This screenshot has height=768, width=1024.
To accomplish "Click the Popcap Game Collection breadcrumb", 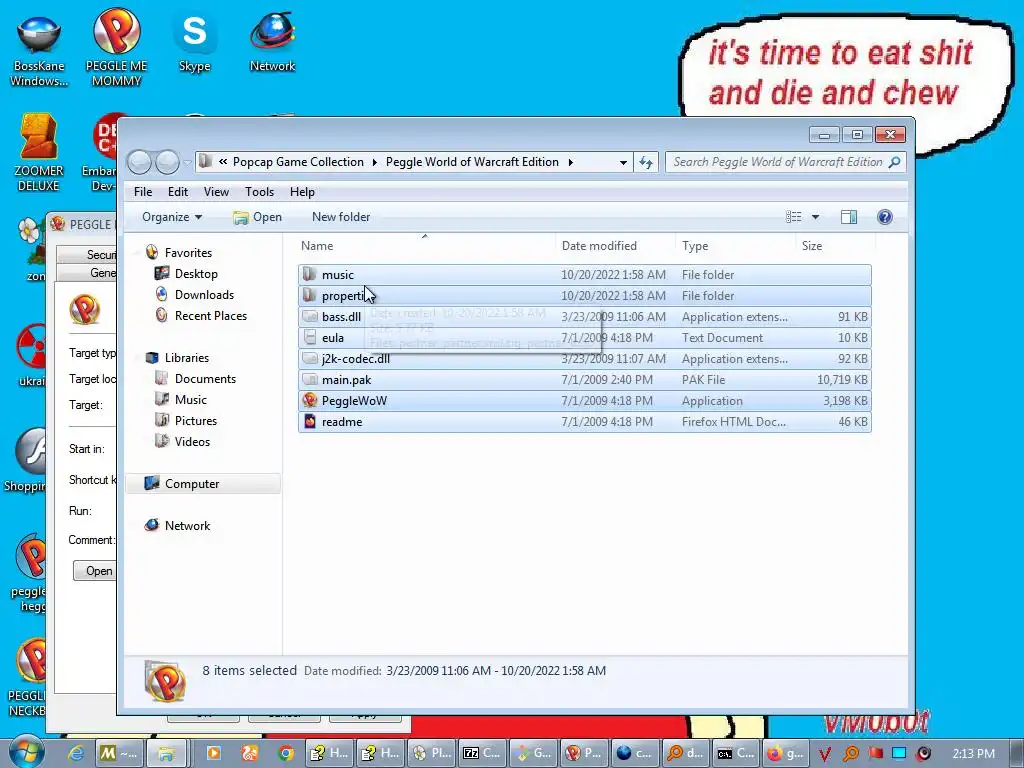I will tap(298, 162).
